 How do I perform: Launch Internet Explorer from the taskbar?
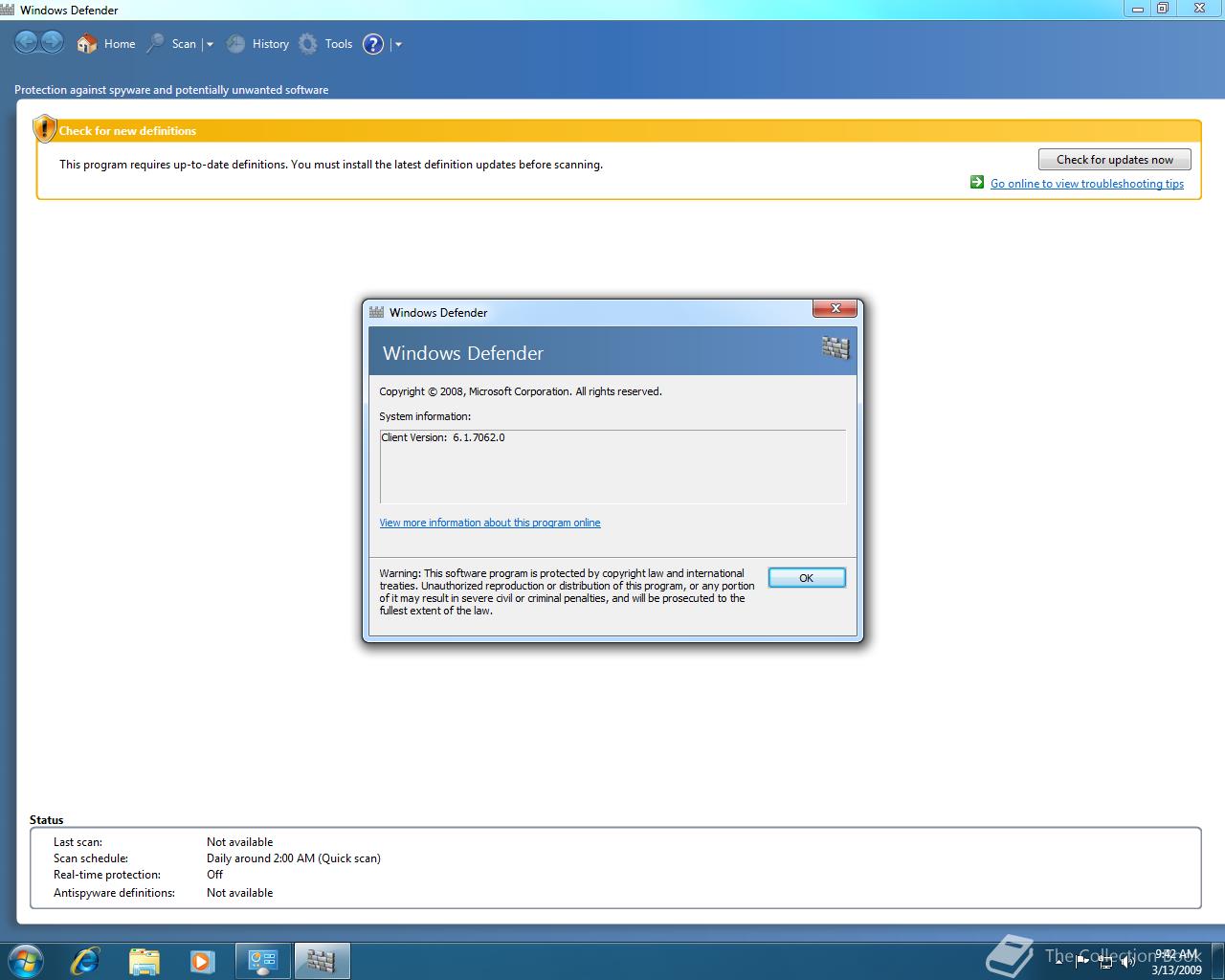[85, 961]
